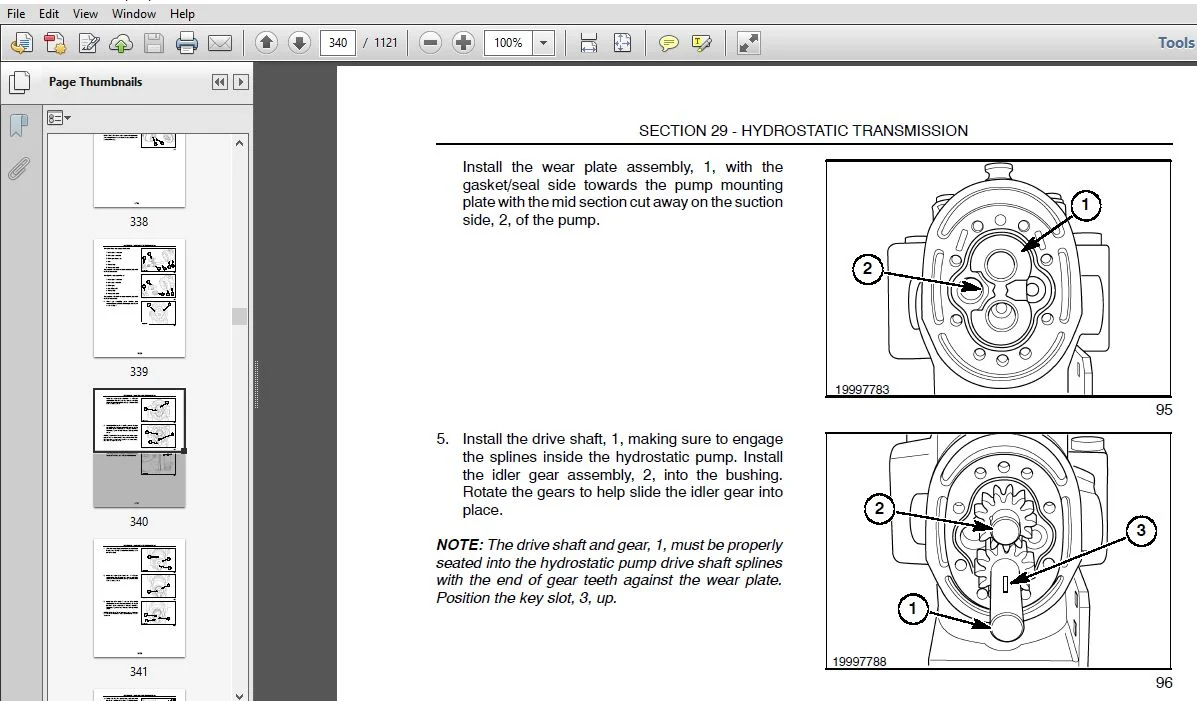This screenshot has height=701, width=1197.
Task: Click the total pages text '/ 1121'
Action: (380, 43)
